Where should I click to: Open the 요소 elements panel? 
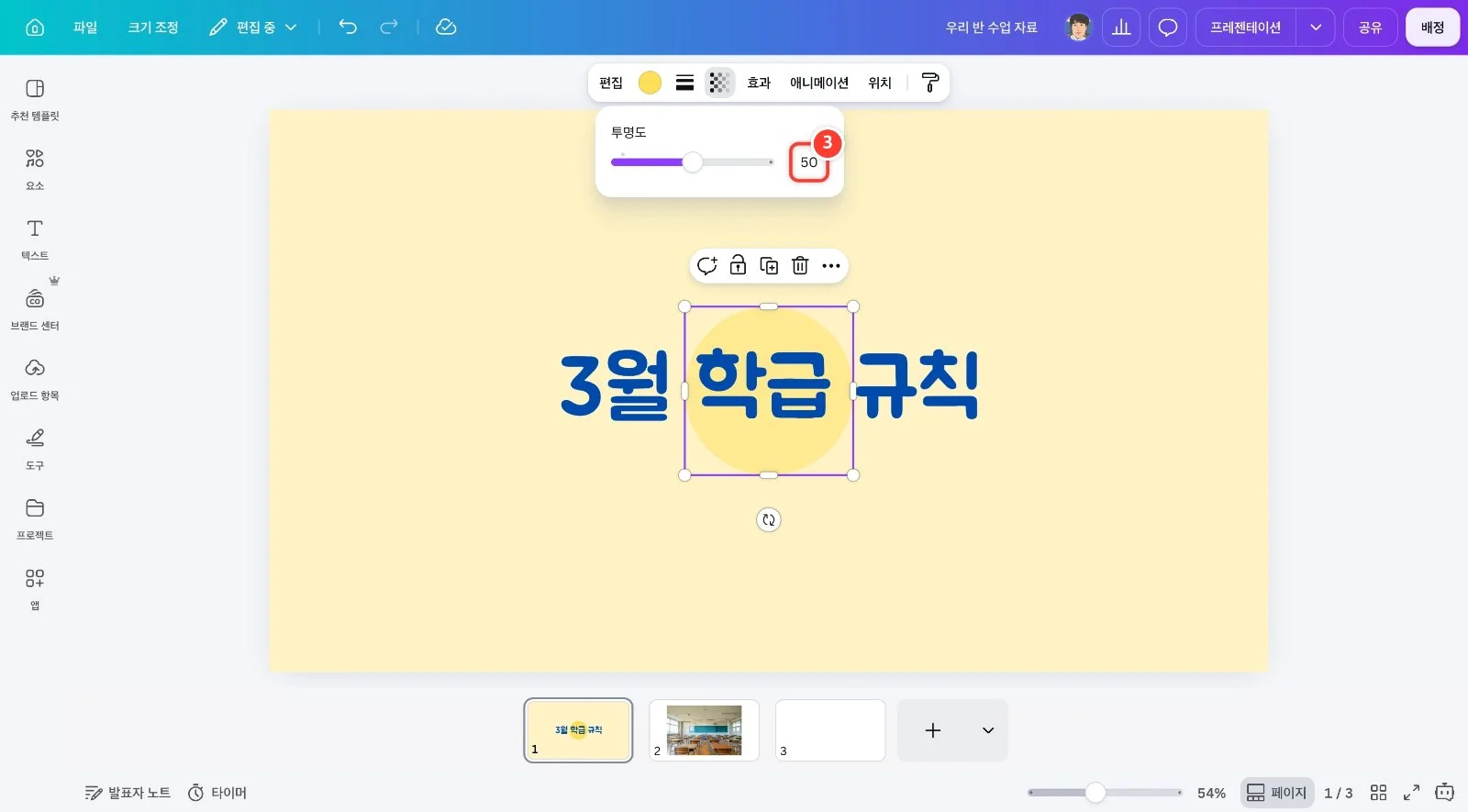(35, 170)
